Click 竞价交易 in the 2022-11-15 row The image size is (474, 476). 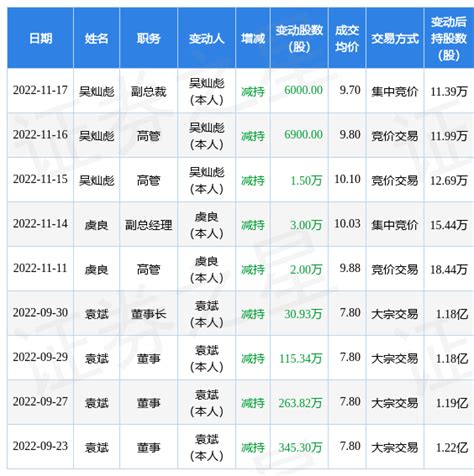[x=395, y=180]
